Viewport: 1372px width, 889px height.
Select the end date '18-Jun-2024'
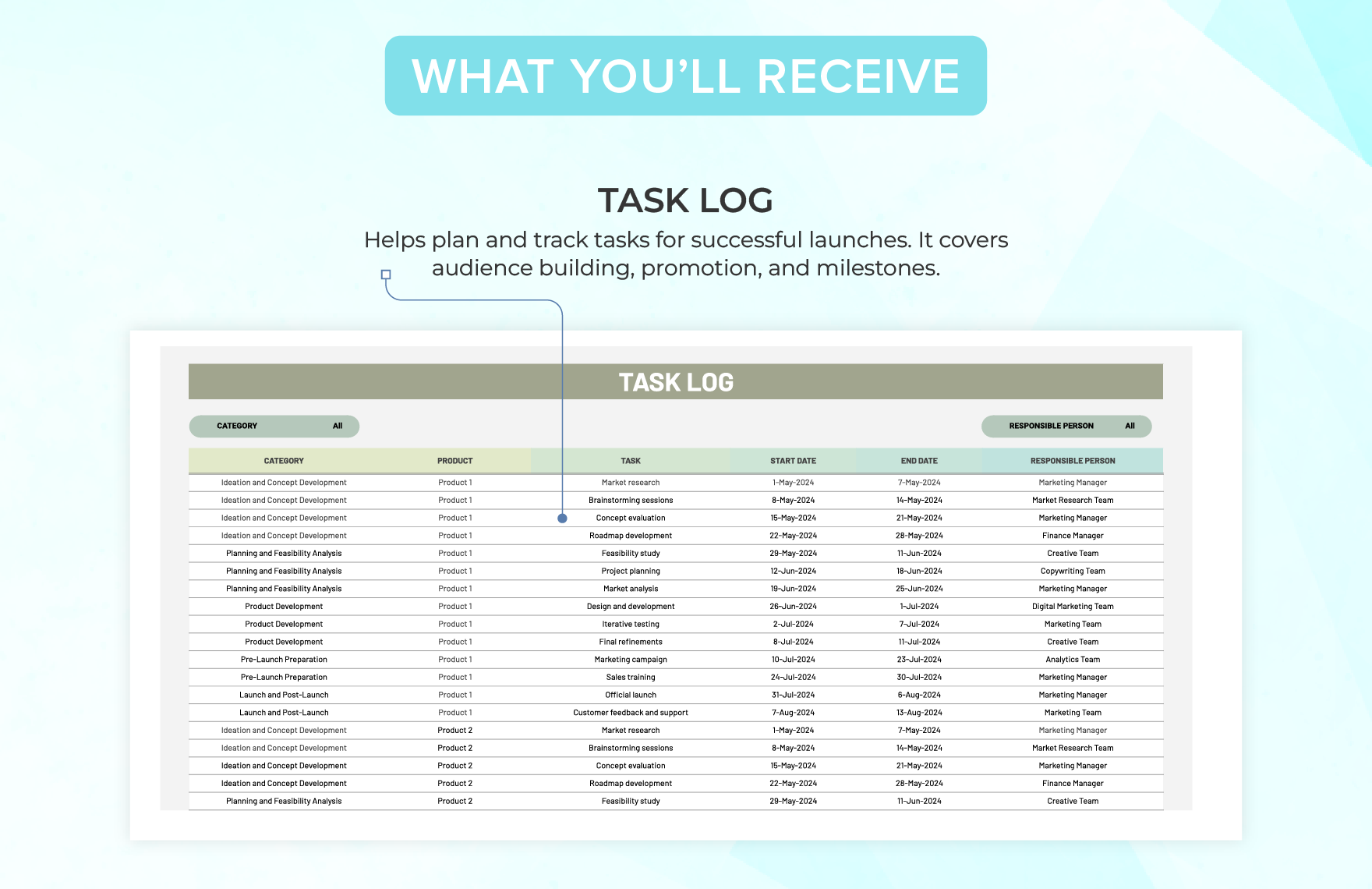(x=919, y=571)
